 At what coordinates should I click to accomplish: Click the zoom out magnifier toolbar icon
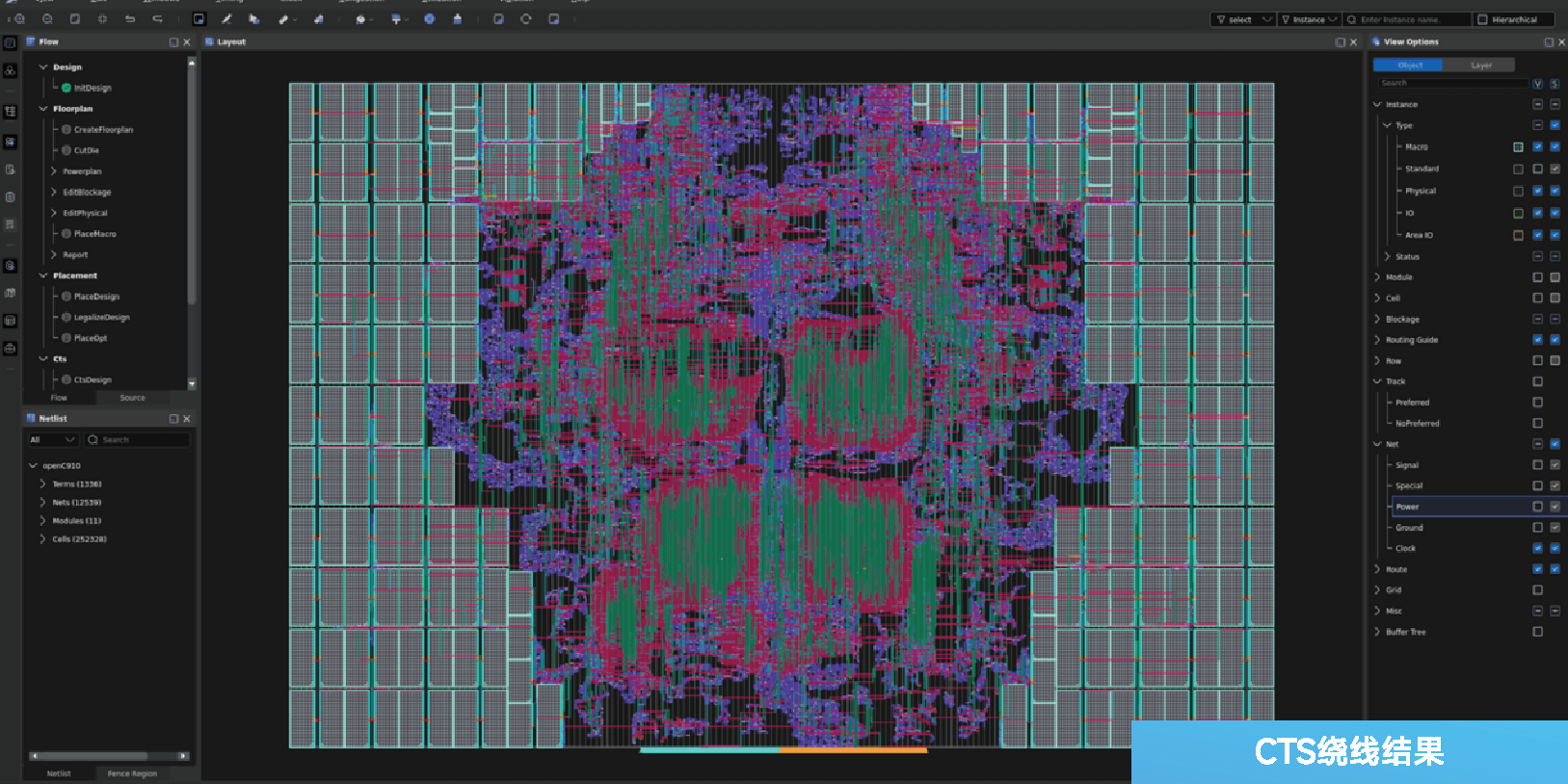click(x=47, y=19)
